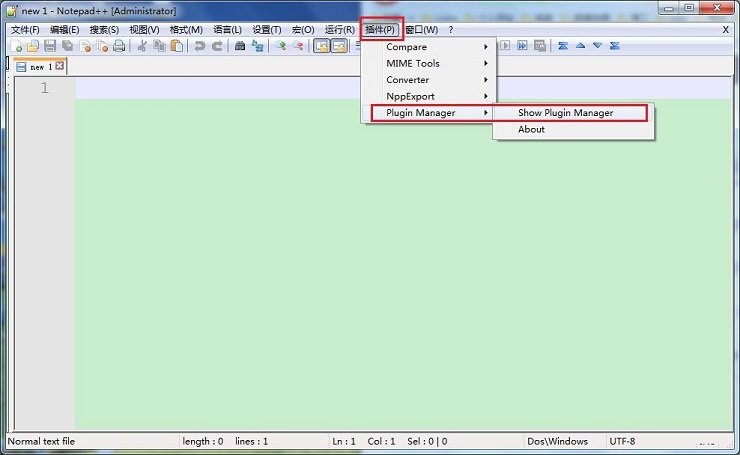Click the Zoom Out magnifier icon
The height and width of the screenshot is (455, 740).
(298, 46)
